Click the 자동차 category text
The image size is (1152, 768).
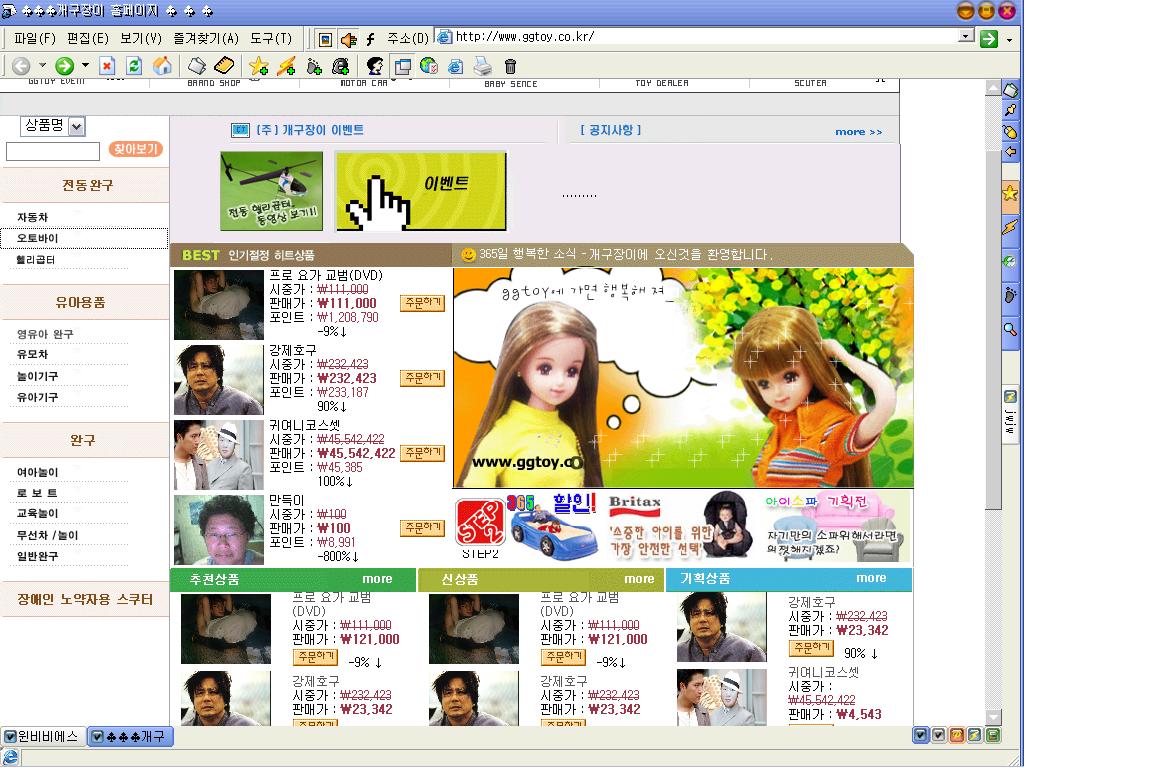coord(32,218)
